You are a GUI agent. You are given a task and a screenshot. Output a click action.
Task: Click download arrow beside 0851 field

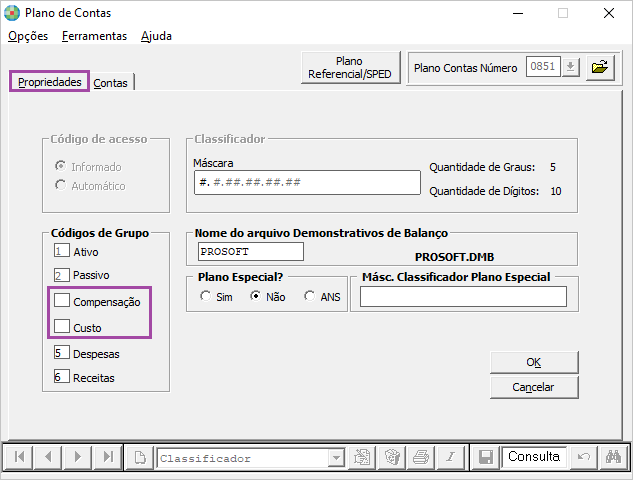point(570,67)
